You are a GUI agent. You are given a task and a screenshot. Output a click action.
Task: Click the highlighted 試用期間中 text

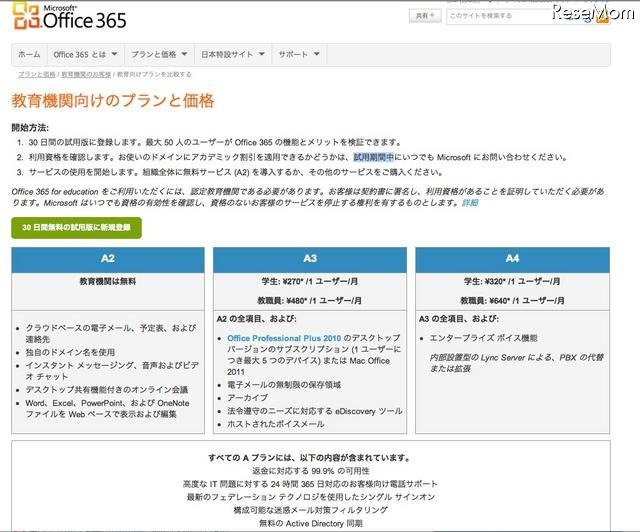point(373,157)
